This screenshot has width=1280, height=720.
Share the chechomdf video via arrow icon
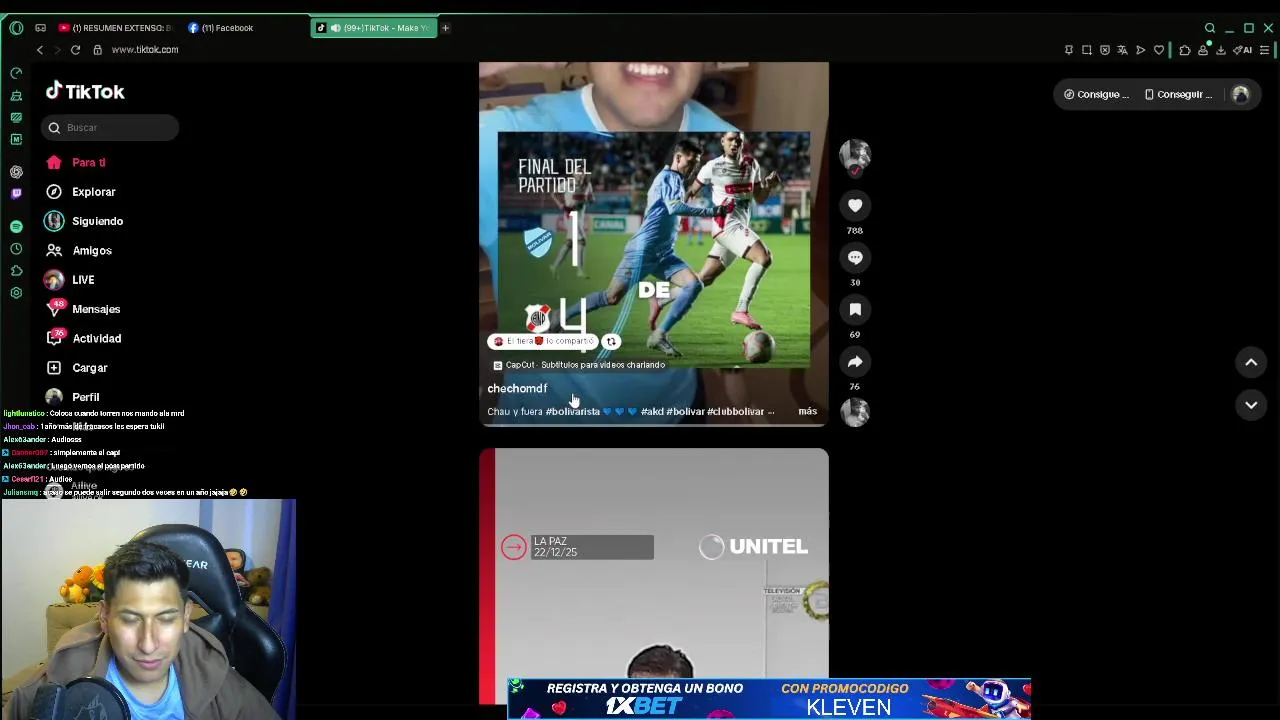855,361
